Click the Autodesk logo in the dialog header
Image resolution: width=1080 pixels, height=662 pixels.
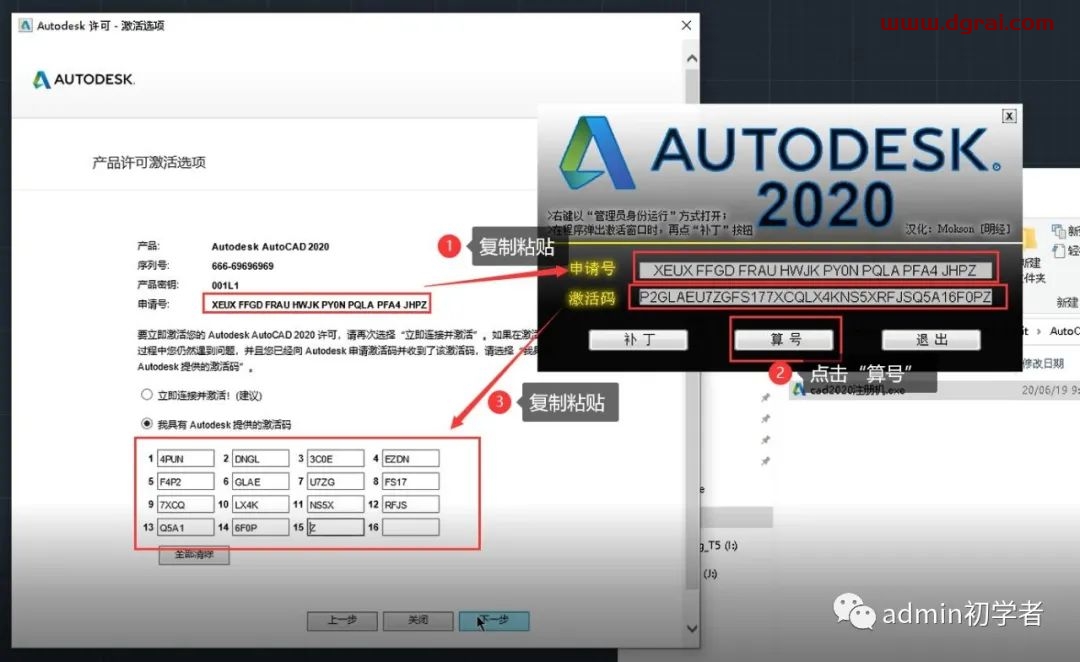[83, 79]
